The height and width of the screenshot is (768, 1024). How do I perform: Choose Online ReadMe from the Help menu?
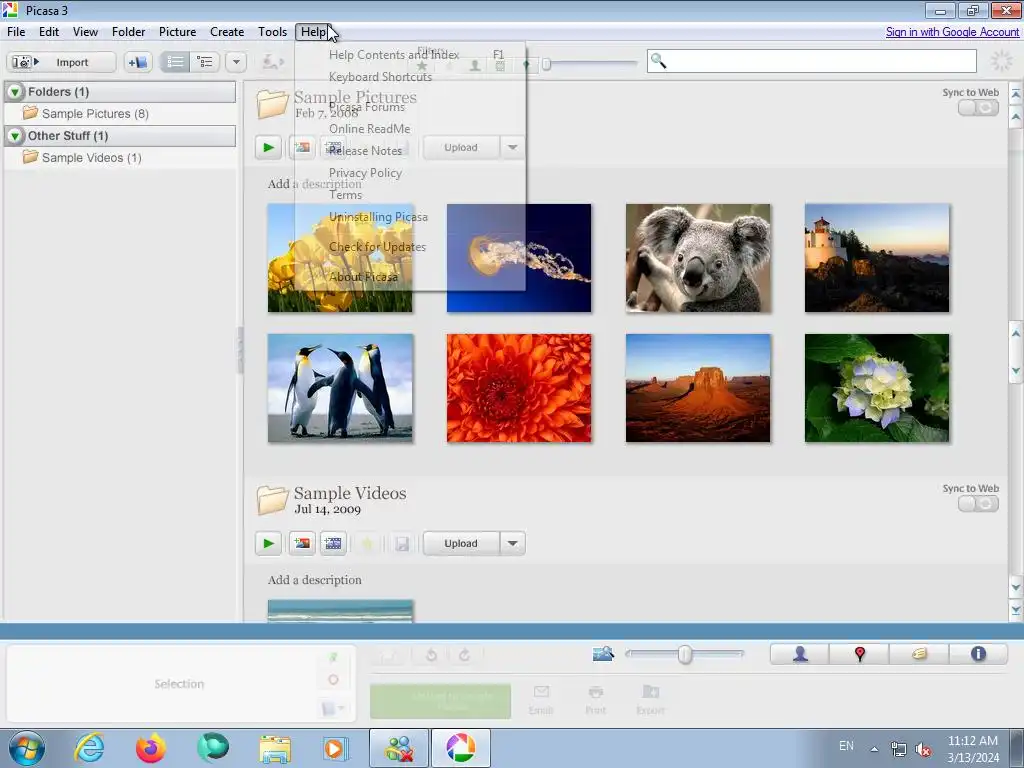(410, 129)
